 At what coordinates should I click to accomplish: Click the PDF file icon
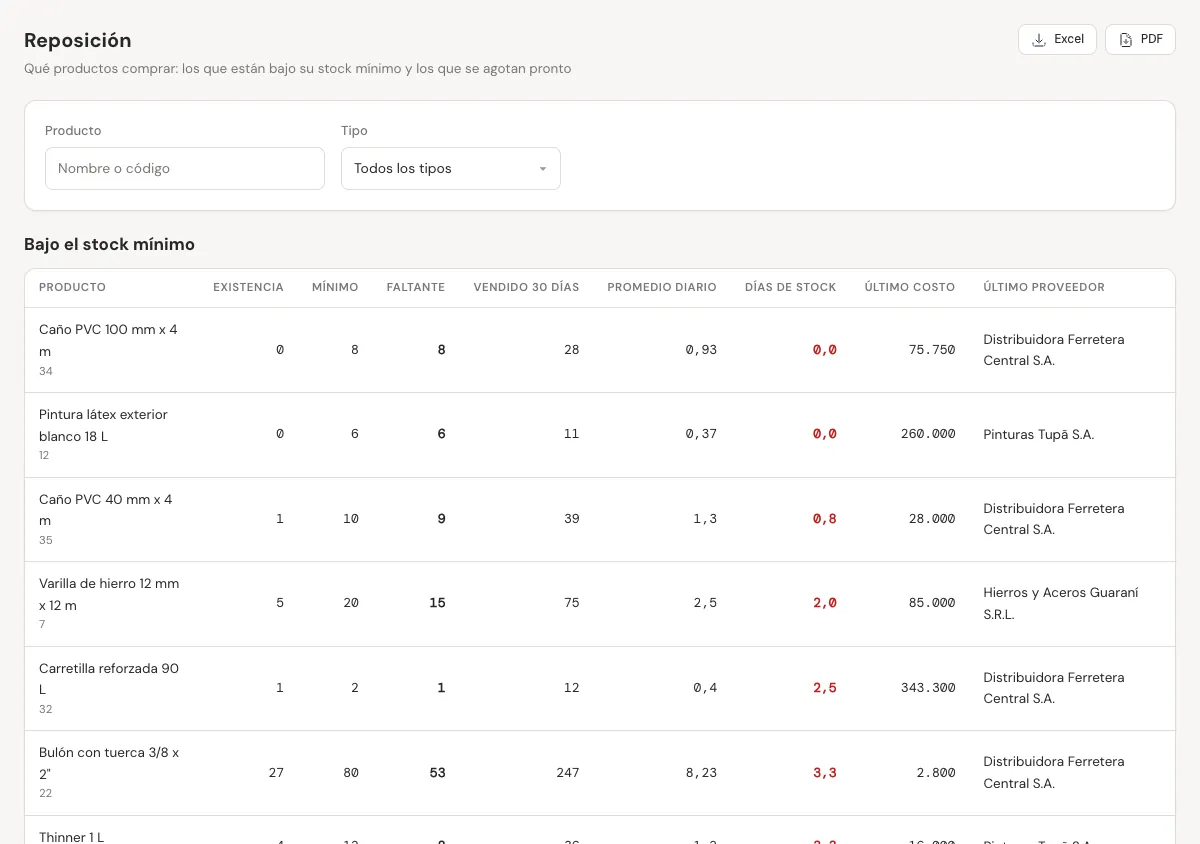[1126, 39]
